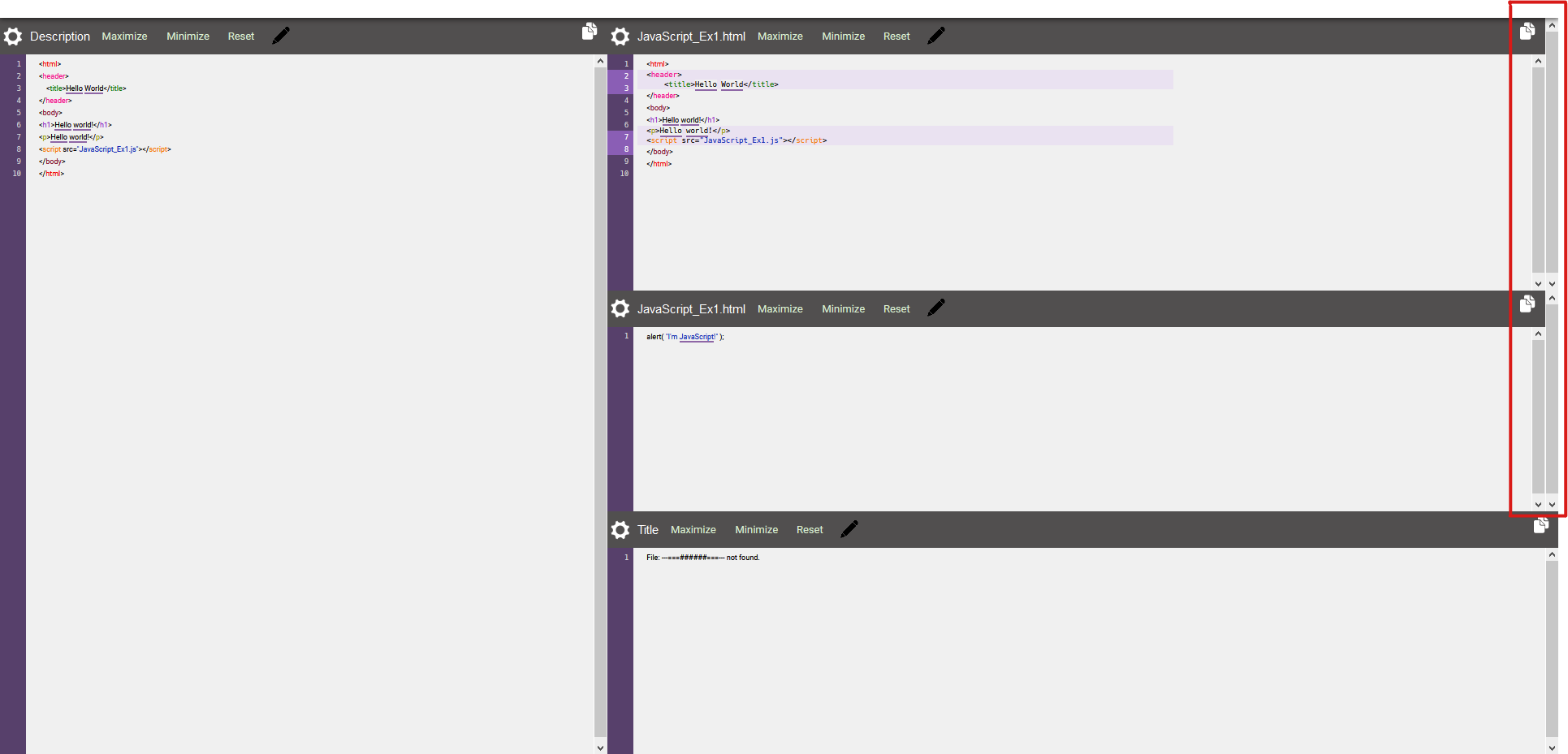Click '<body>' line in Description panel
Viewport: 1568px width, 754px height.
50,113
